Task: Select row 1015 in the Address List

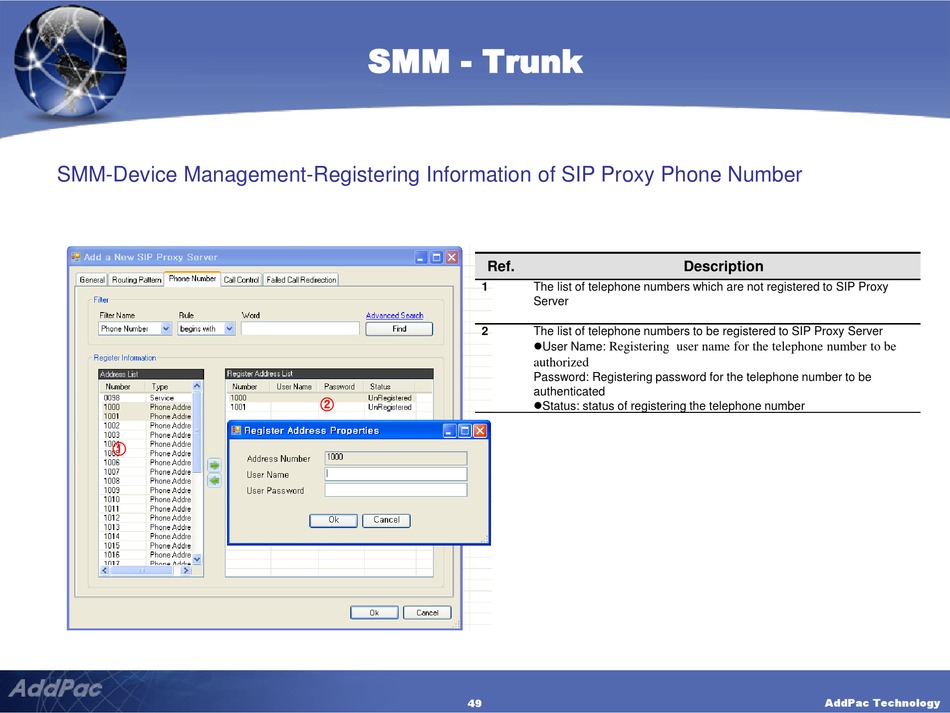Action: (x=146, y=546)
